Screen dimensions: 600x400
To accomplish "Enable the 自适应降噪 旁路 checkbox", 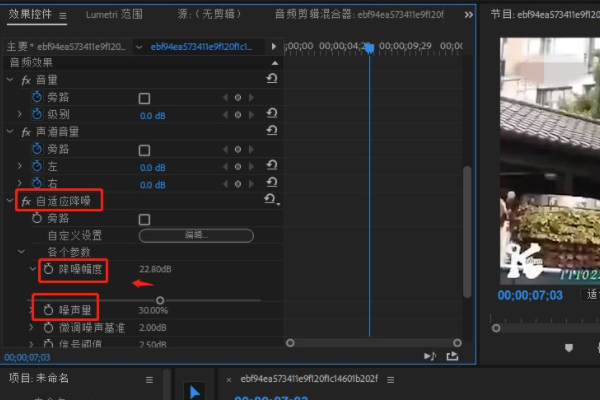I will pyautogui.click(x=144, y=220).
